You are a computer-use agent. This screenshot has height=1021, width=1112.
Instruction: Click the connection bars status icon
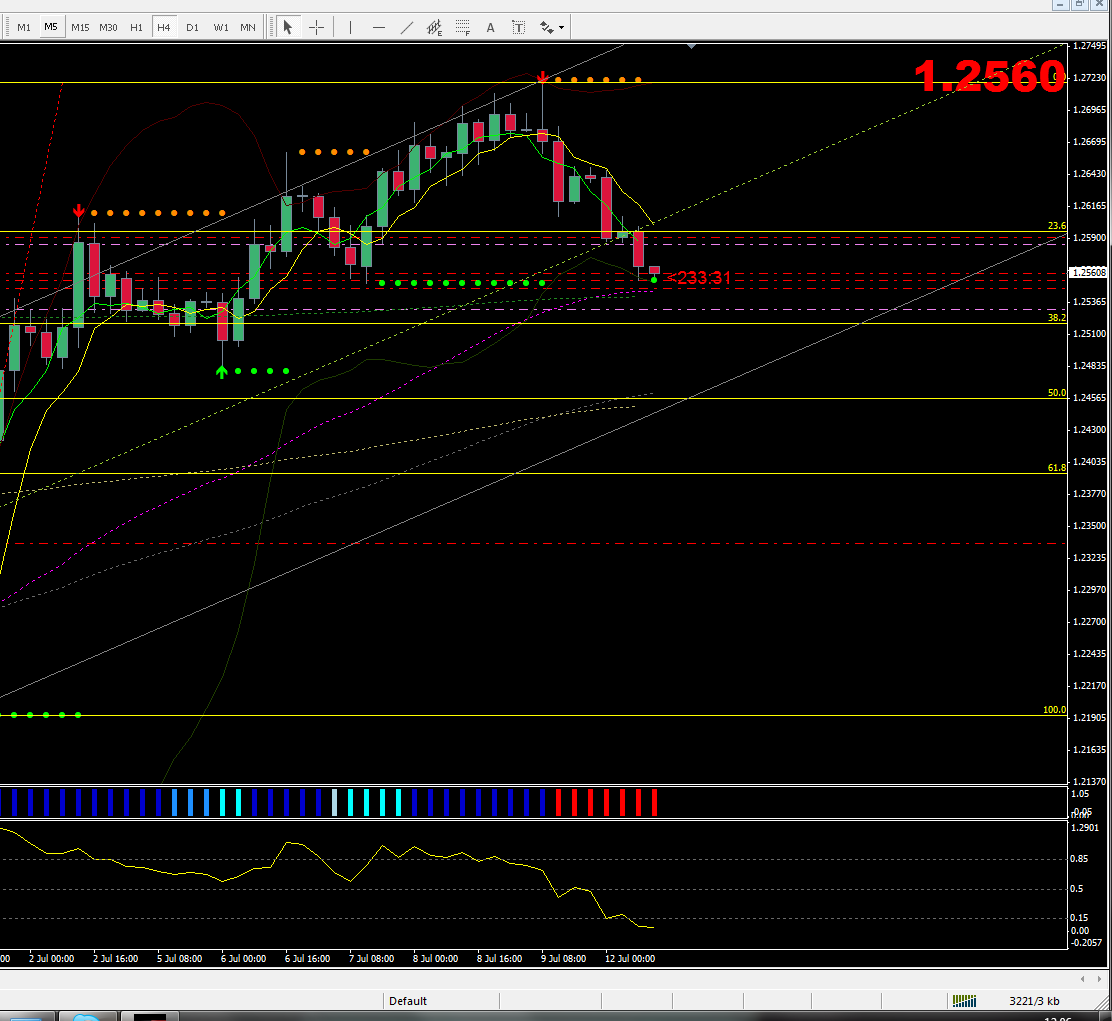point(964,1001)
